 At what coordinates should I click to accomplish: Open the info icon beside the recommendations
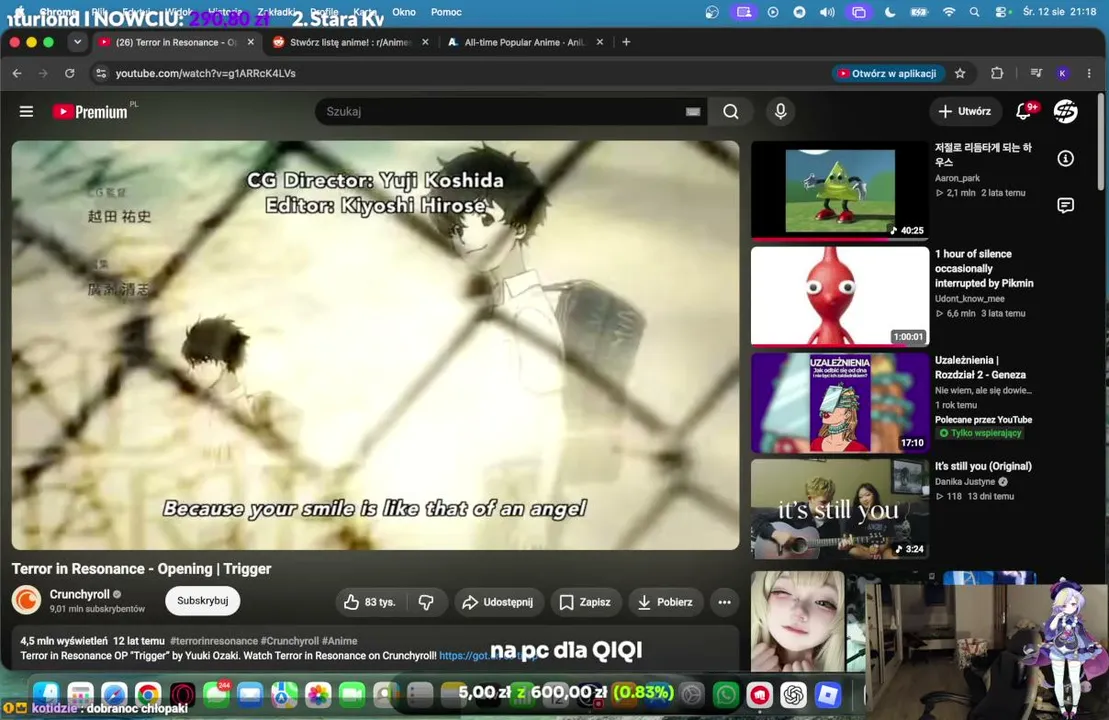1065,158
